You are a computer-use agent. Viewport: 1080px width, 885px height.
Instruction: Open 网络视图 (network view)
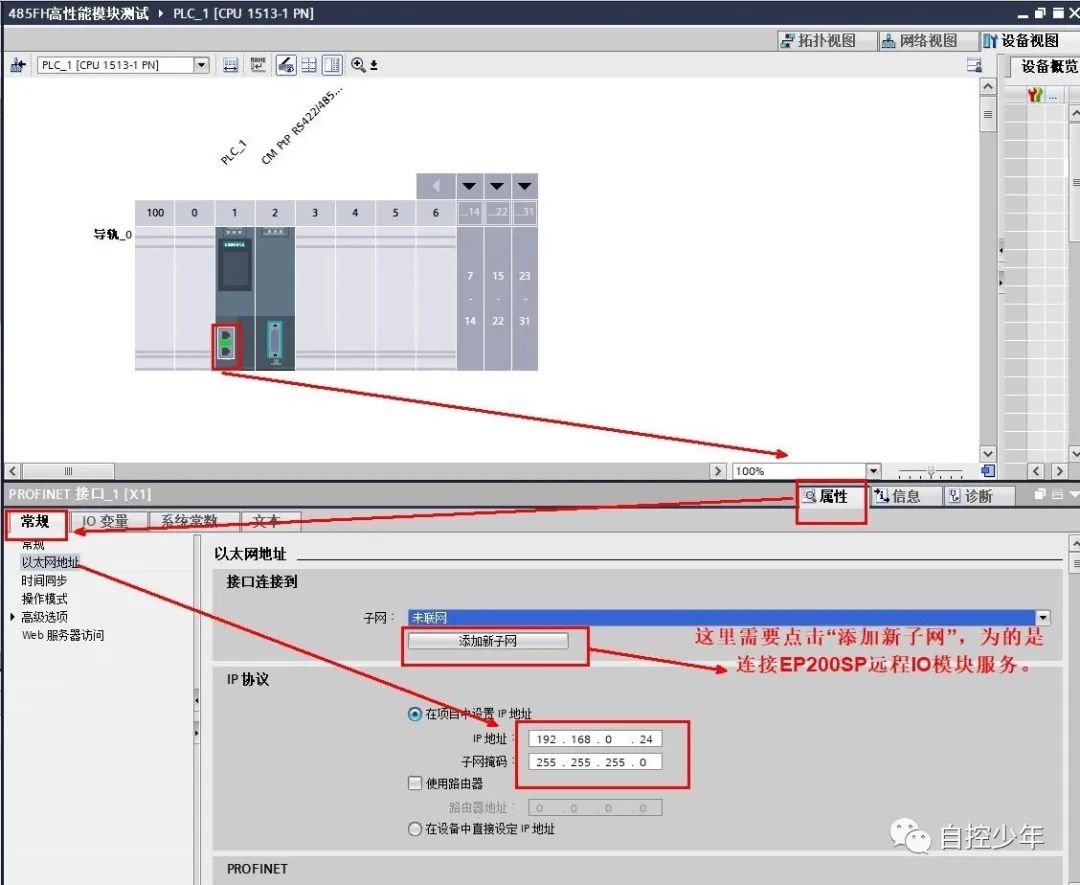pyautogui.click(x=928, y=40)
